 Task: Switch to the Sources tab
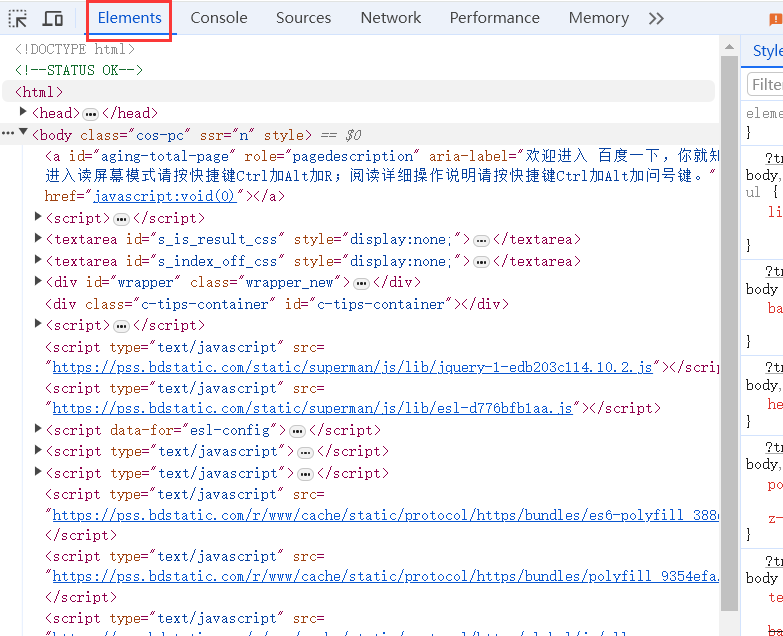coord(303,18)
